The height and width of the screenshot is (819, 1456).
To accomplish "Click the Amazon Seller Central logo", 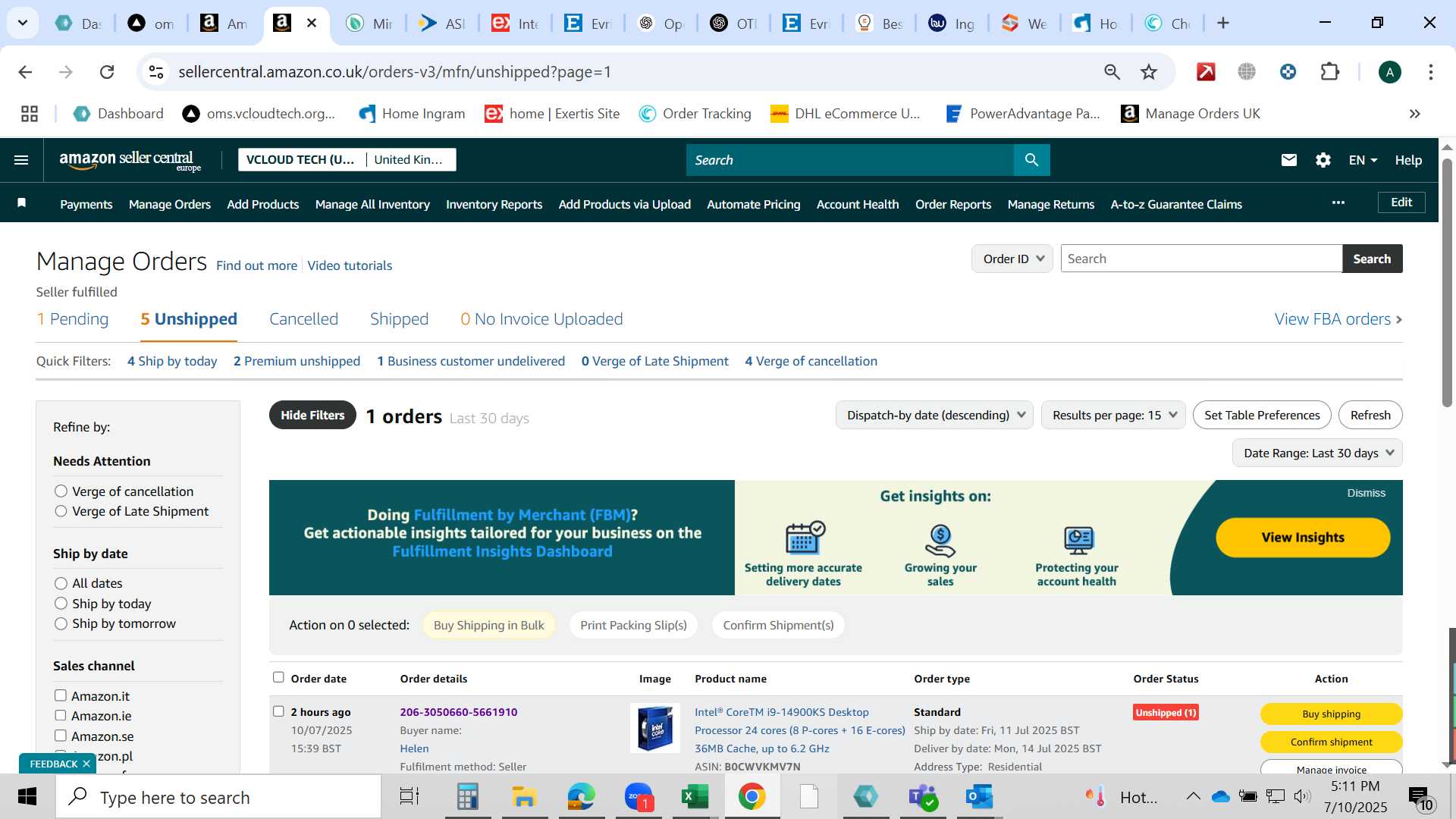I will tap(130, 160).
